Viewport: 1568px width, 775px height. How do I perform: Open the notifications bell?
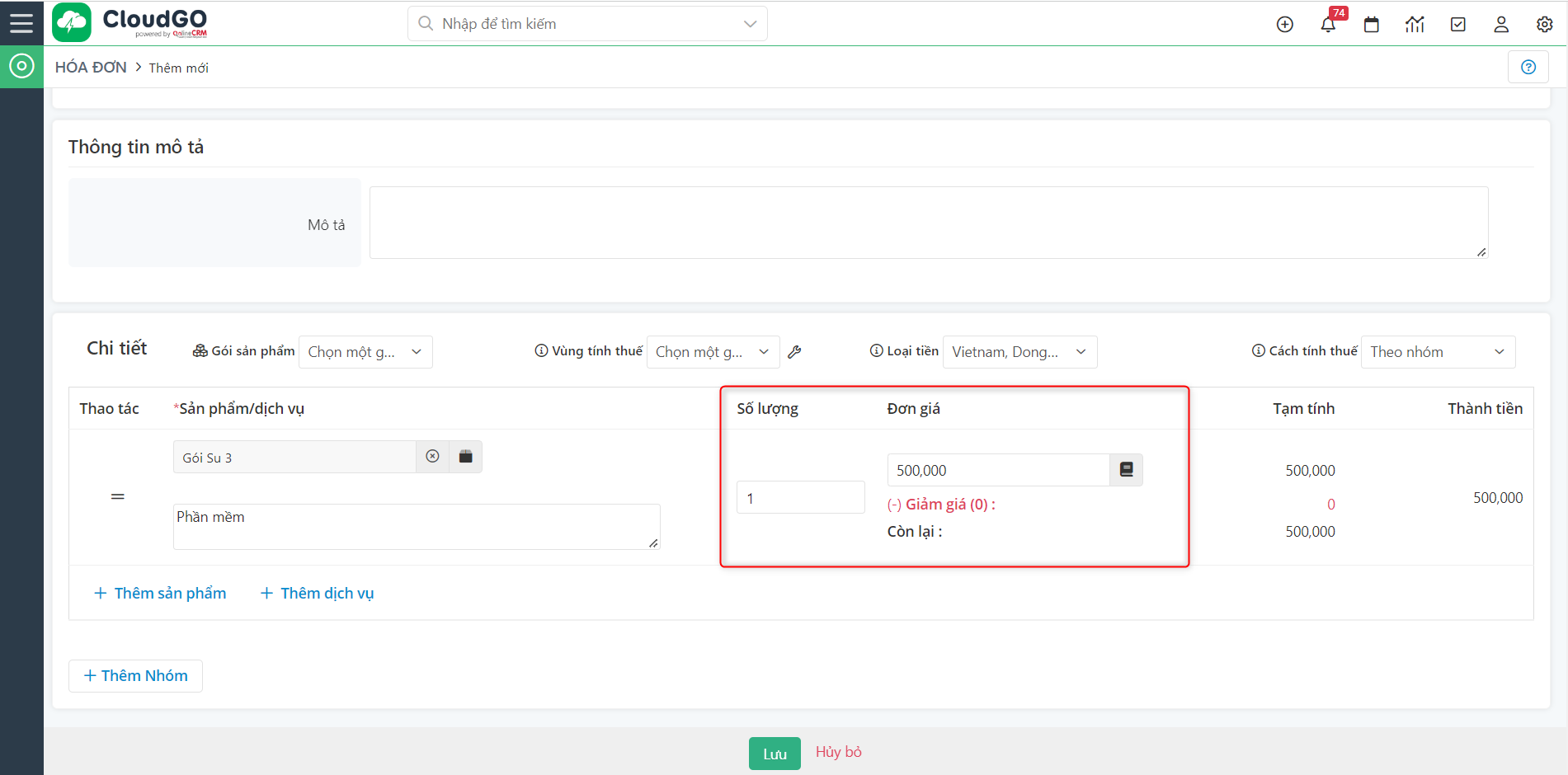tap(1328, 25)
